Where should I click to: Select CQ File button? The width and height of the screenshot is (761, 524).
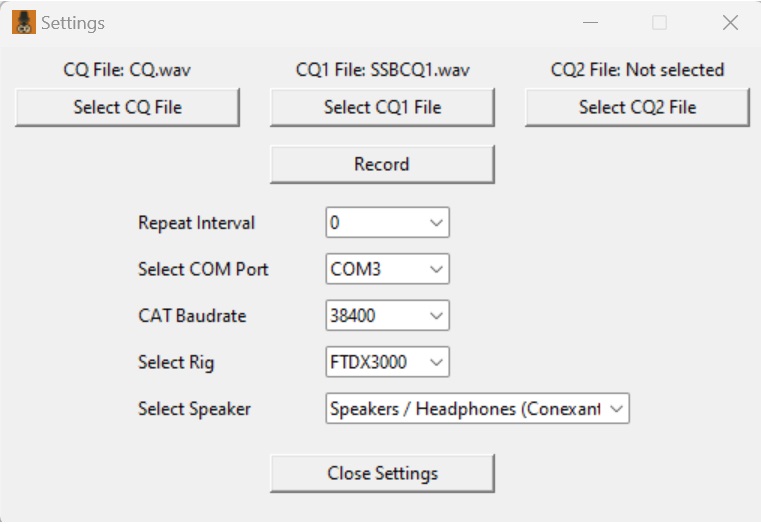[127, 107]
